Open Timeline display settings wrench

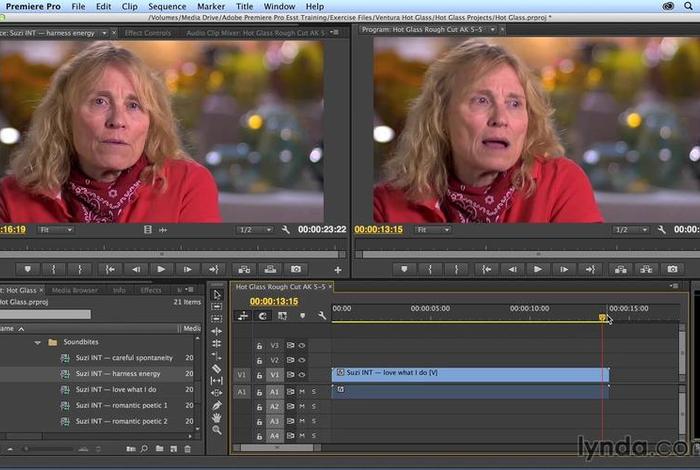(322, 316)
